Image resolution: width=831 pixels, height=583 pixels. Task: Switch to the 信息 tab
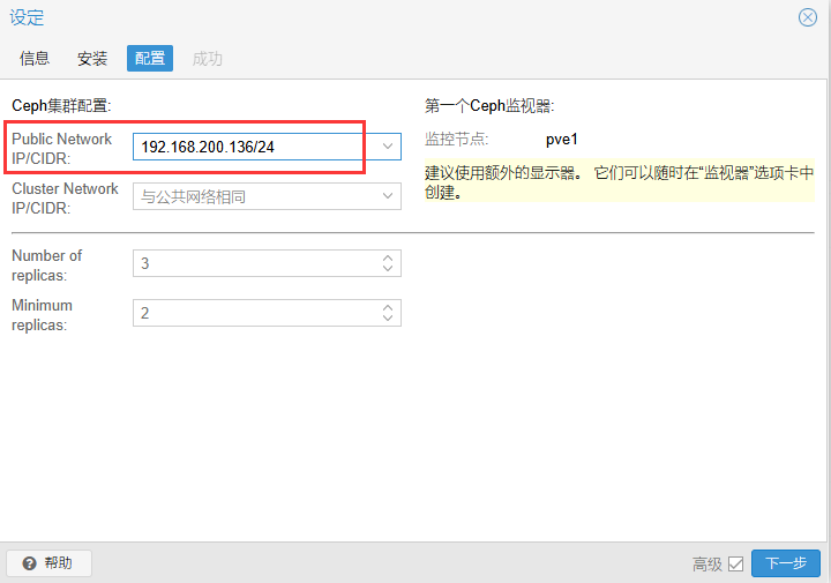[x=35, y=59]
